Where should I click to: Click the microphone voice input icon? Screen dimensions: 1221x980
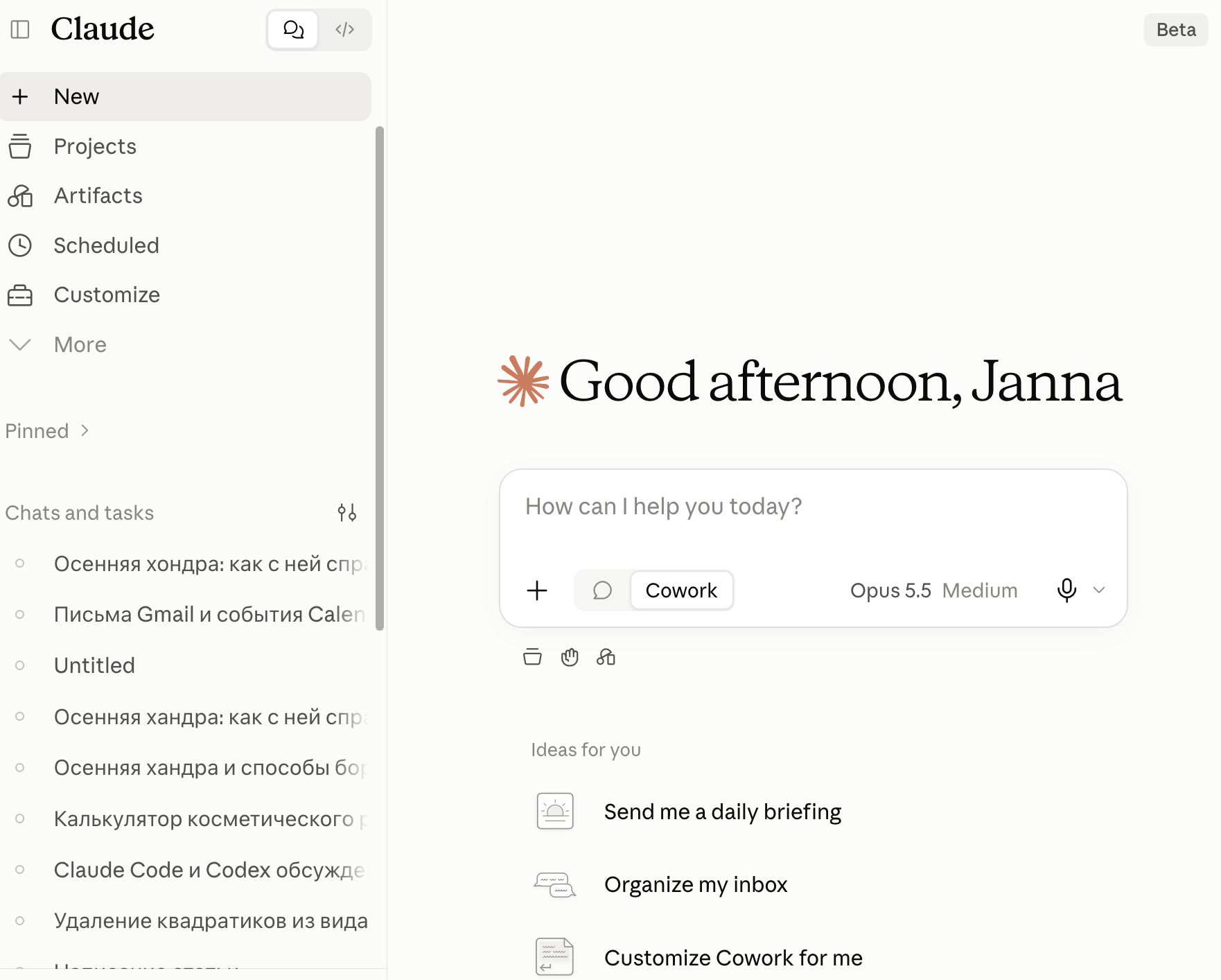pyautogui.click(x=1066, y=590)
